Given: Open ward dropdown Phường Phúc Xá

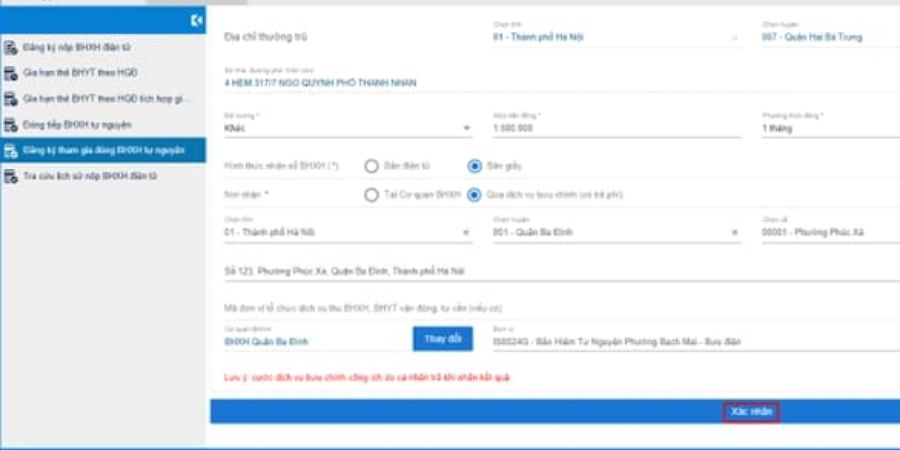Looking at the screenshot, I should [831, 232].
